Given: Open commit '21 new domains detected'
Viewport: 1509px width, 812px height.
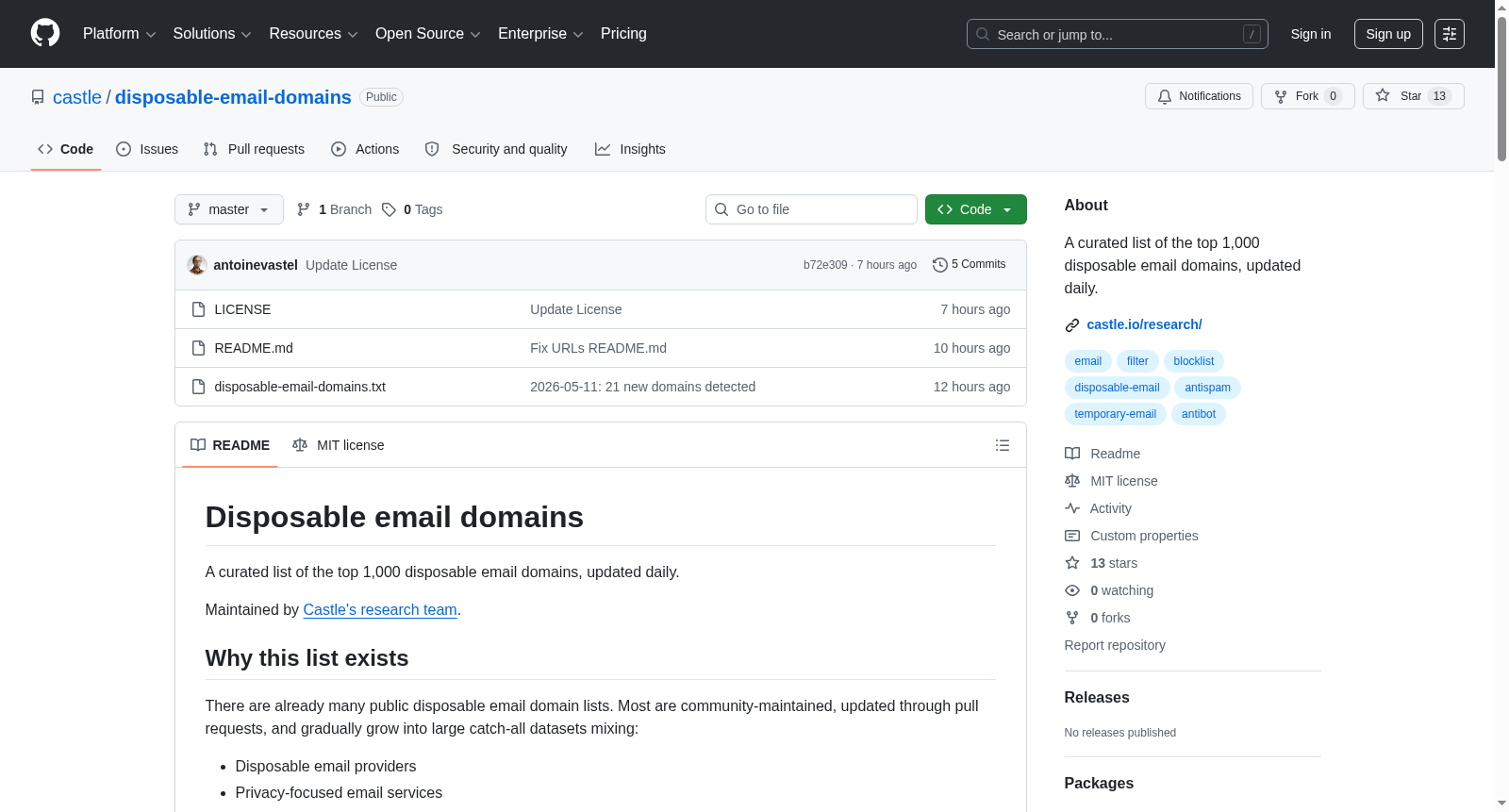Looking at the screenshot, I should click(x=642, y=387).
